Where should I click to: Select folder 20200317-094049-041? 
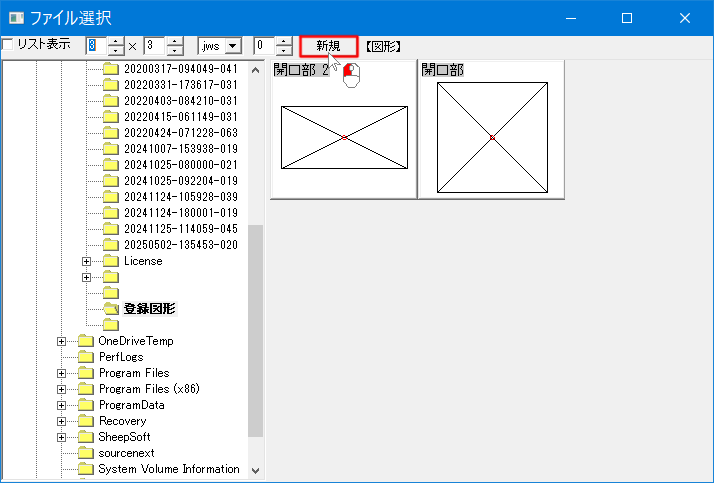coord(181,69)
